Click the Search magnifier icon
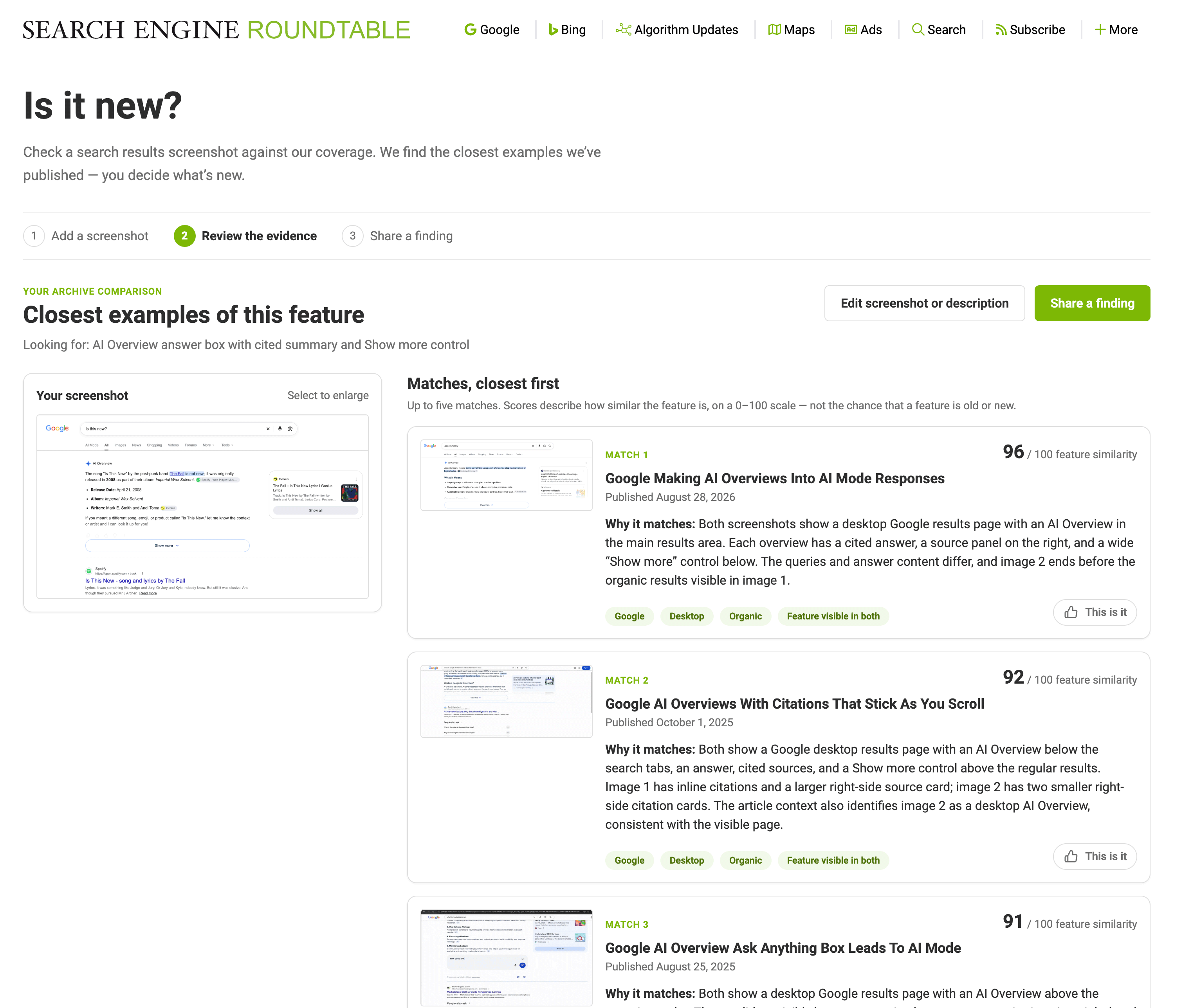 click(918, 30)
